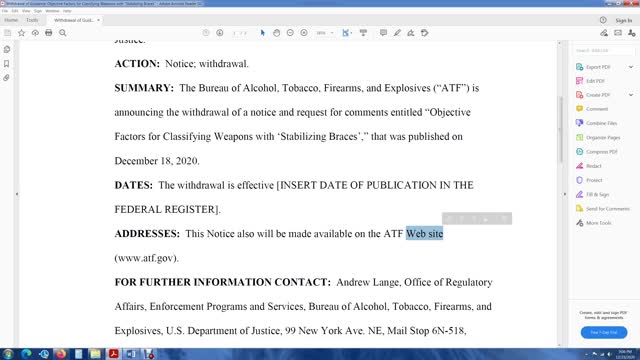The image size is (640, 360).
Task: Open attachments paperclip panel icon
Action: 7,78
